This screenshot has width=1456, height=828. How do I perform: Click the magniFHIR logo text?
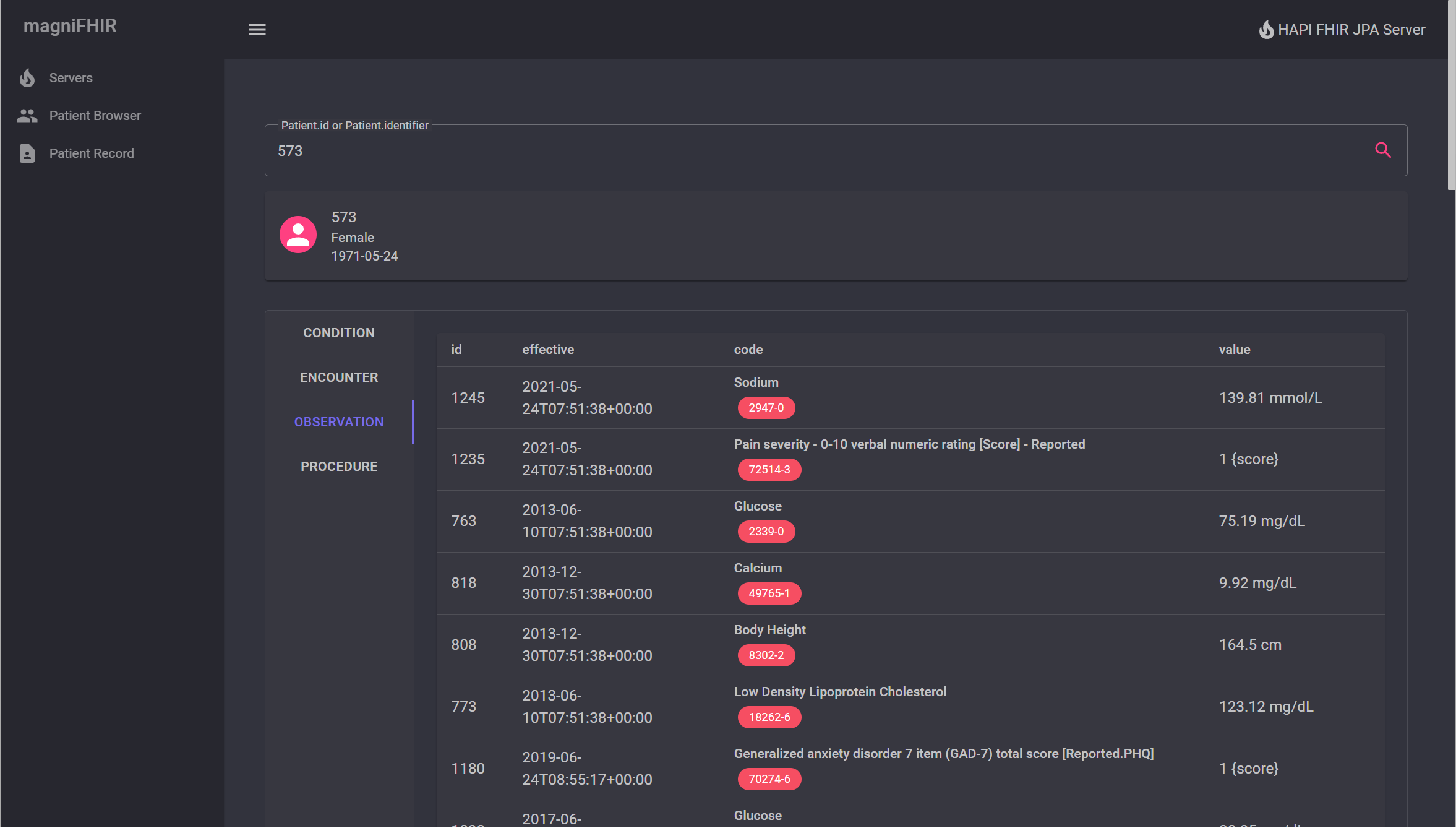70,26
